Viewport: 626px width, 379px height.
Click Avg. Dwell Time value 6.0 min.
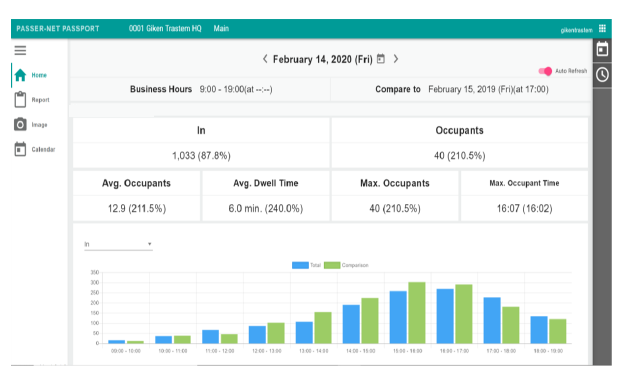(x=265, y=208)
